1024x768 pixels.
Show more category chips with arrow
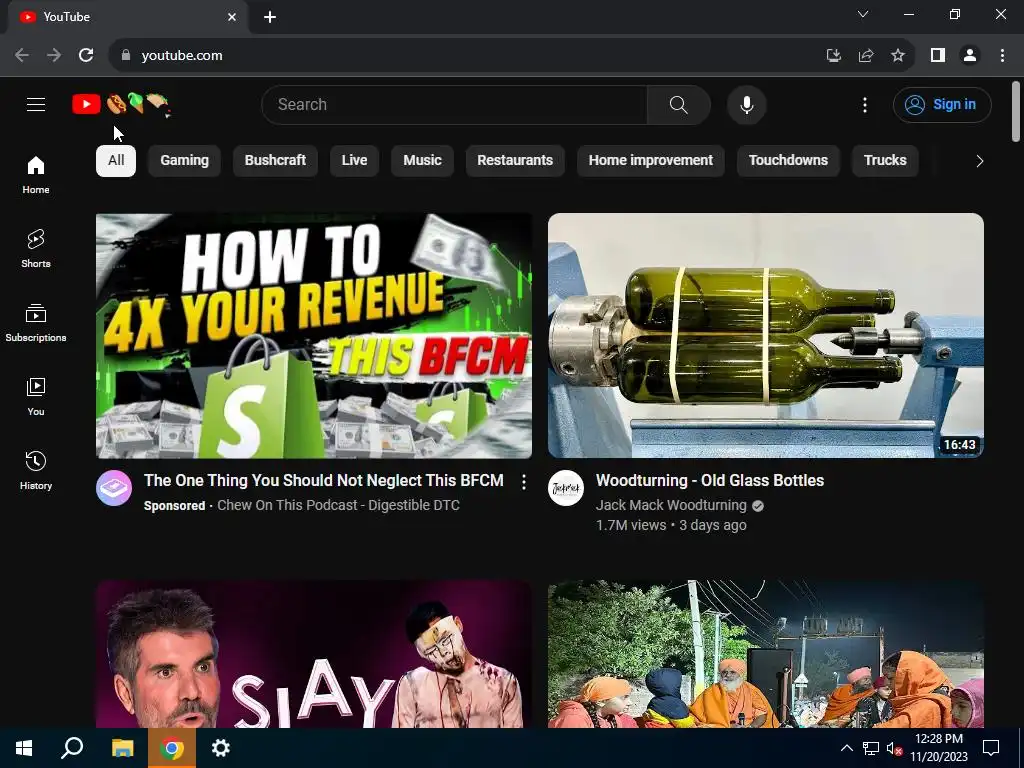(x=979, y=161)
